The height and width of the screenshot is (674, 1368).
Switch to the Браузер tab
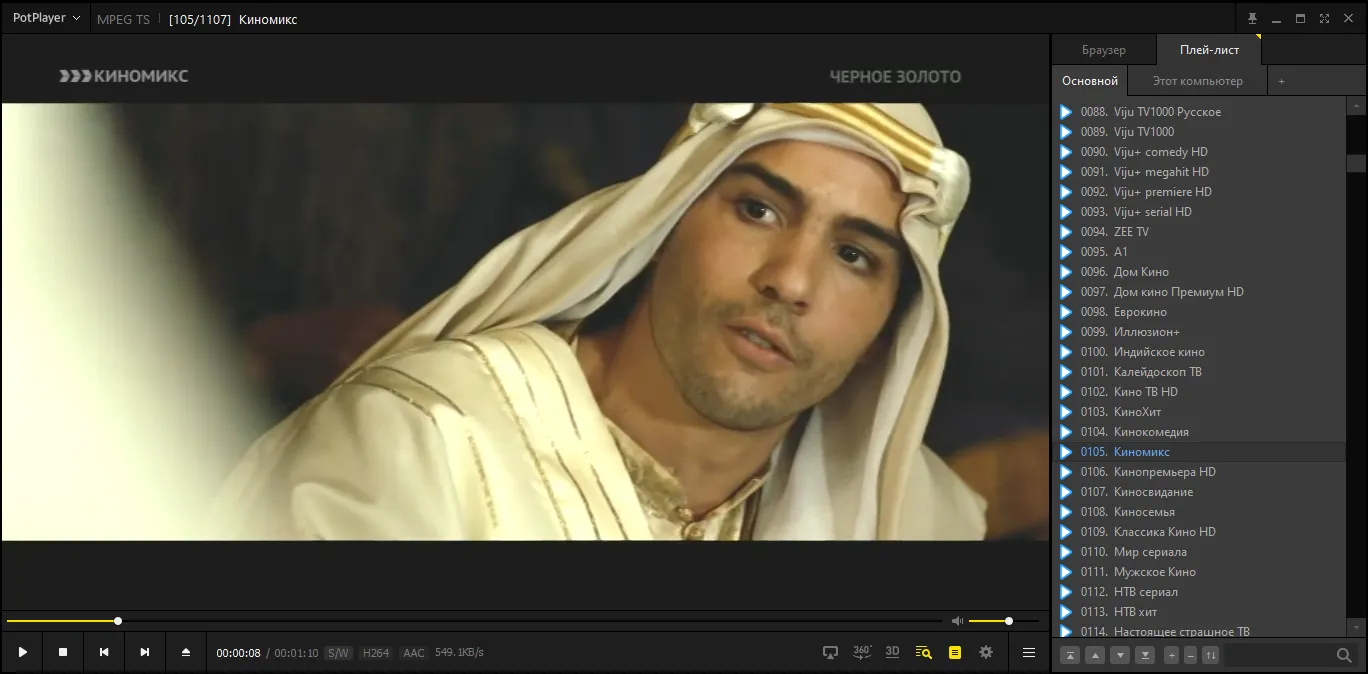point(1104,50)
